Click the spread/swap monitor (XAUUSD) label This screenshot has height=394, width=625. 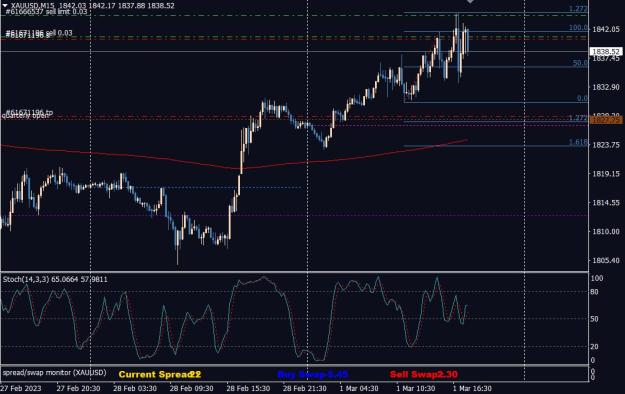55,373
